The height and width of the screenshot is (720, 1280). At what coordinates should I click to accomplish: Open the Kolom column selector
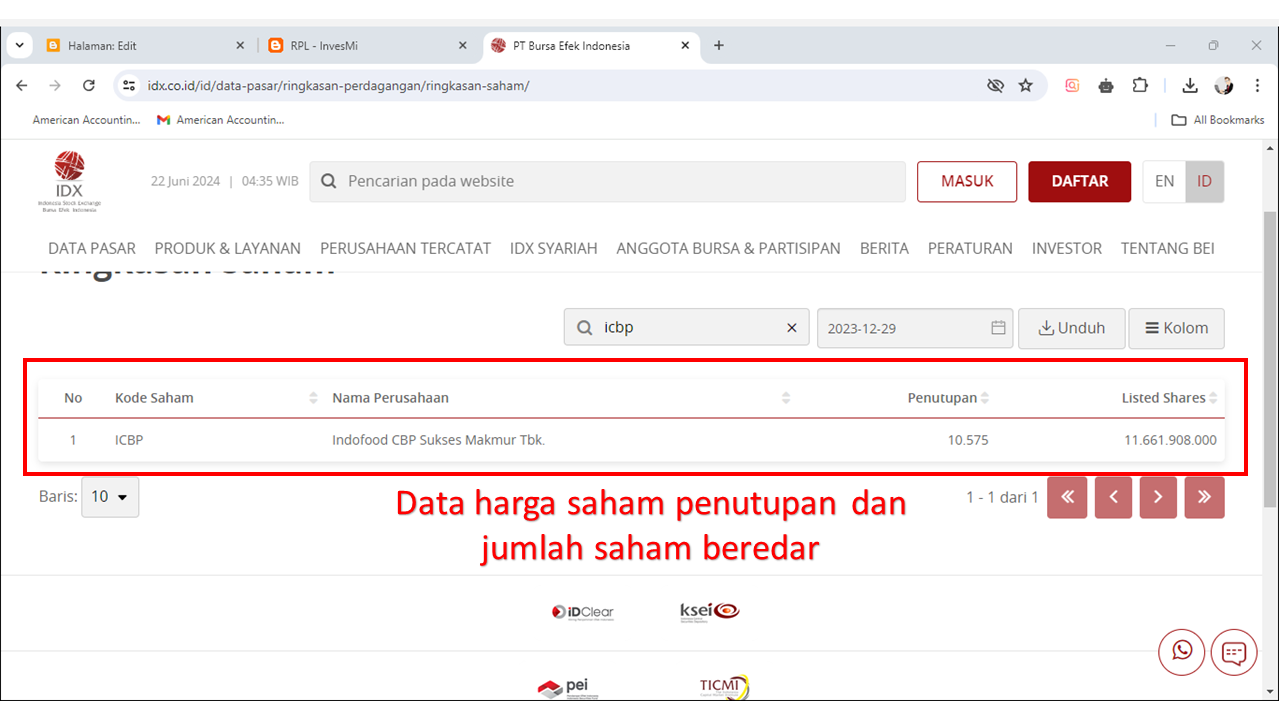(1176, 328)
